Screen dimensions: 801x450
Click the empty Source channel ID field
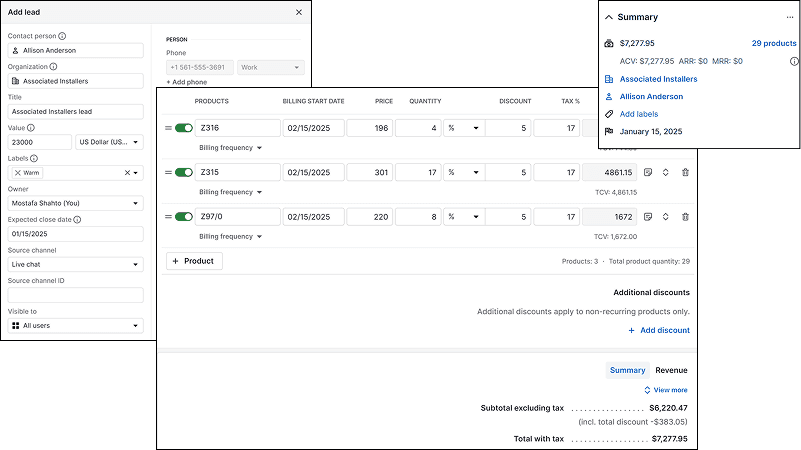76,295
